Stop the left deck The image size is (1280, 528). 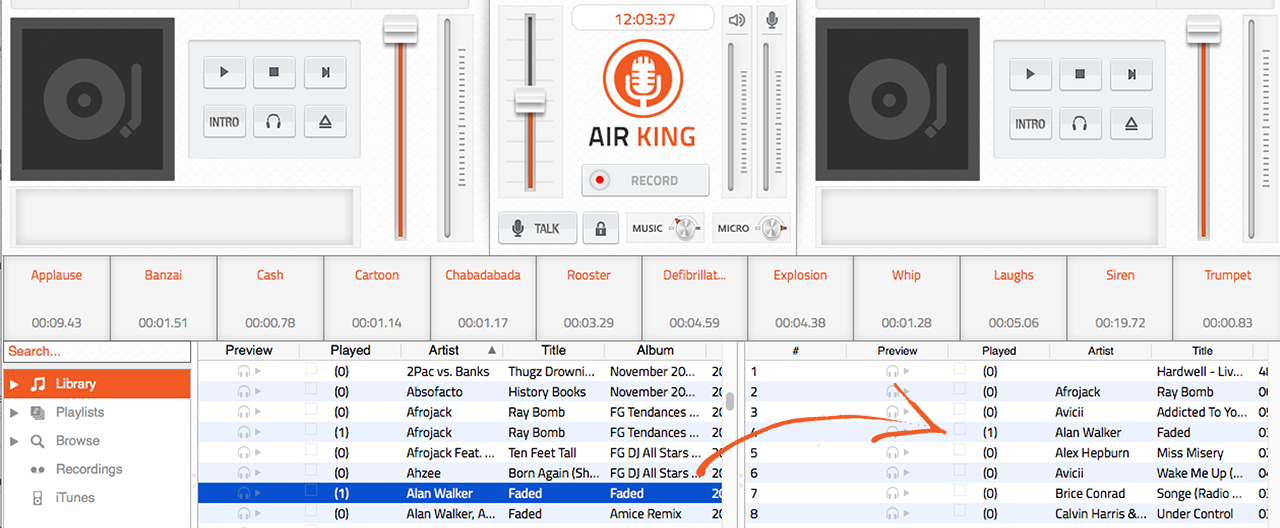[274, 72]
